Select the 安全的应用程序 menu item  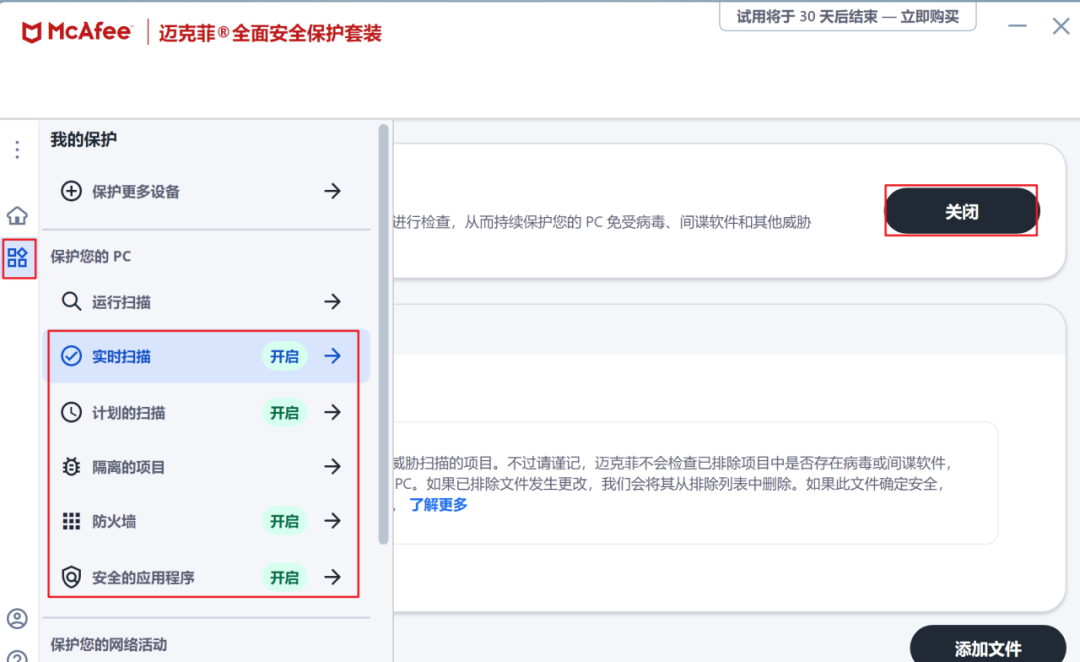coord(143,577)
